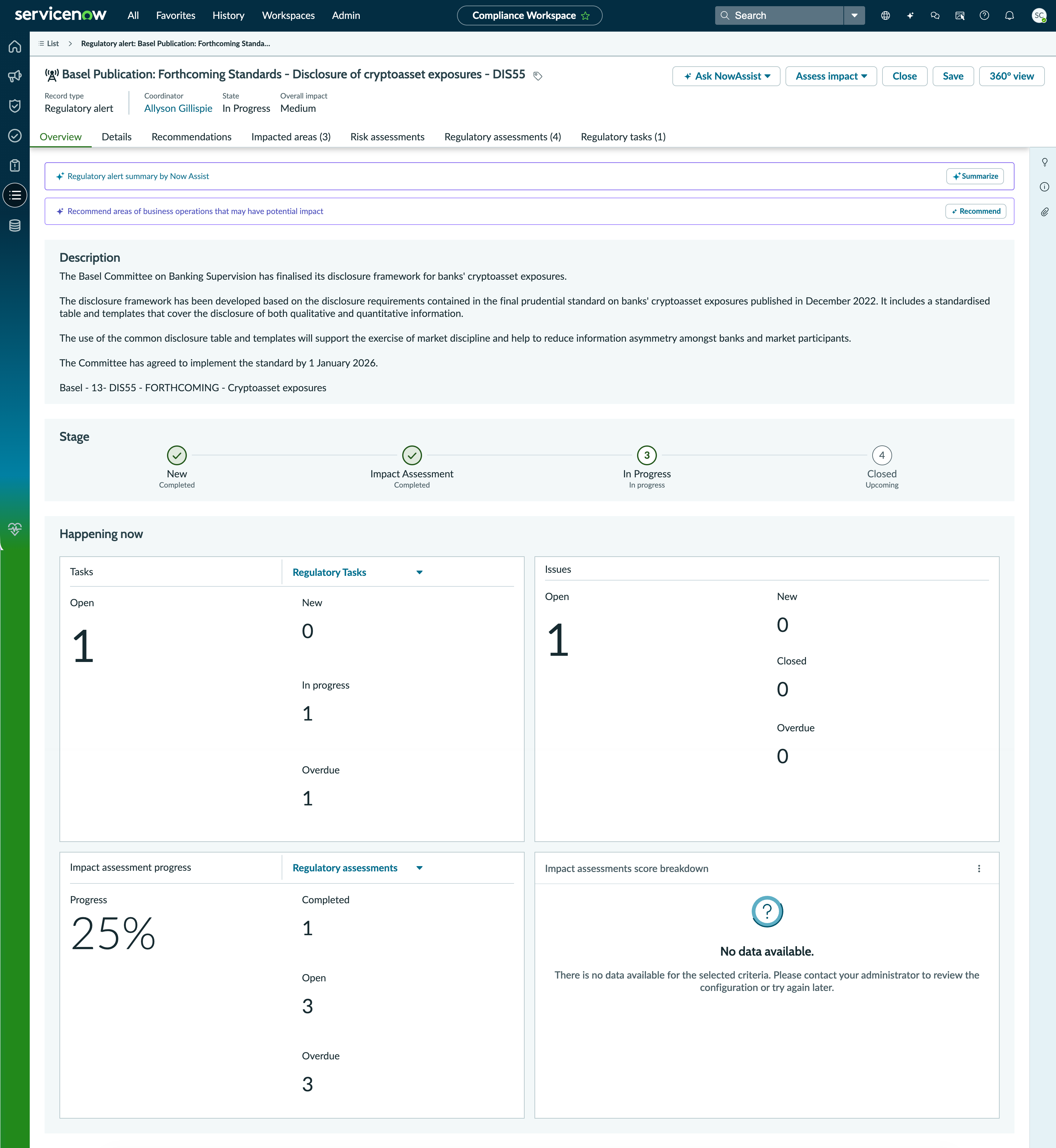Screen dimensions: 1056x1148
Task: Click the In Progress stage 3 marker
Action: point(647,455)
